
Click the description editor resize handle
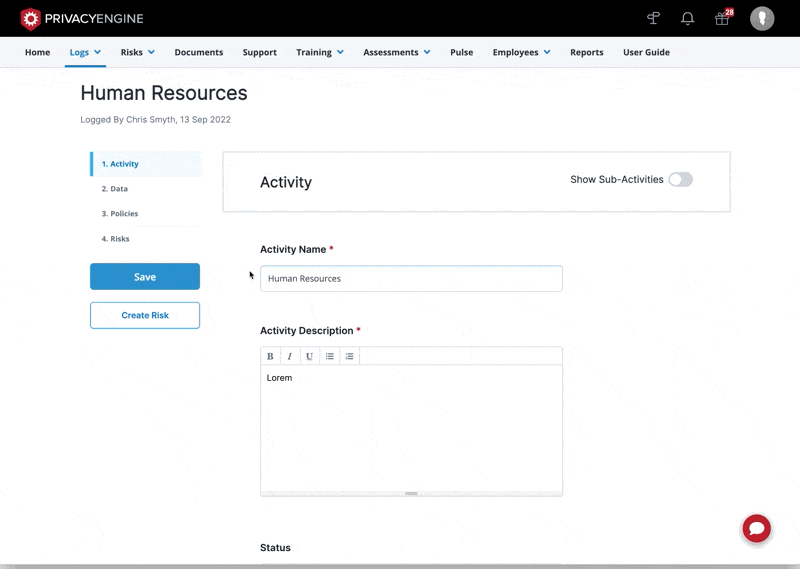(411, 493)
